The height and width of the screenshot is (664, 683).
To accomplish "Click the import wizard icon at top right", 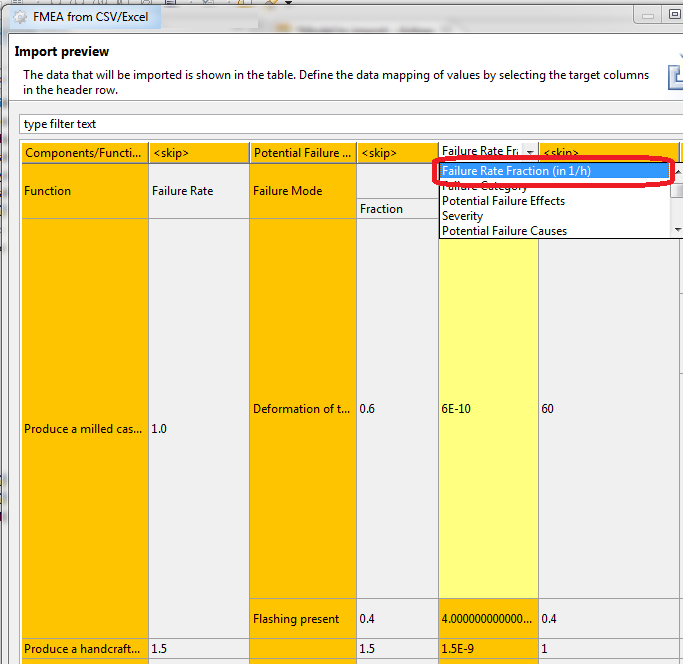I will [675, 79].
